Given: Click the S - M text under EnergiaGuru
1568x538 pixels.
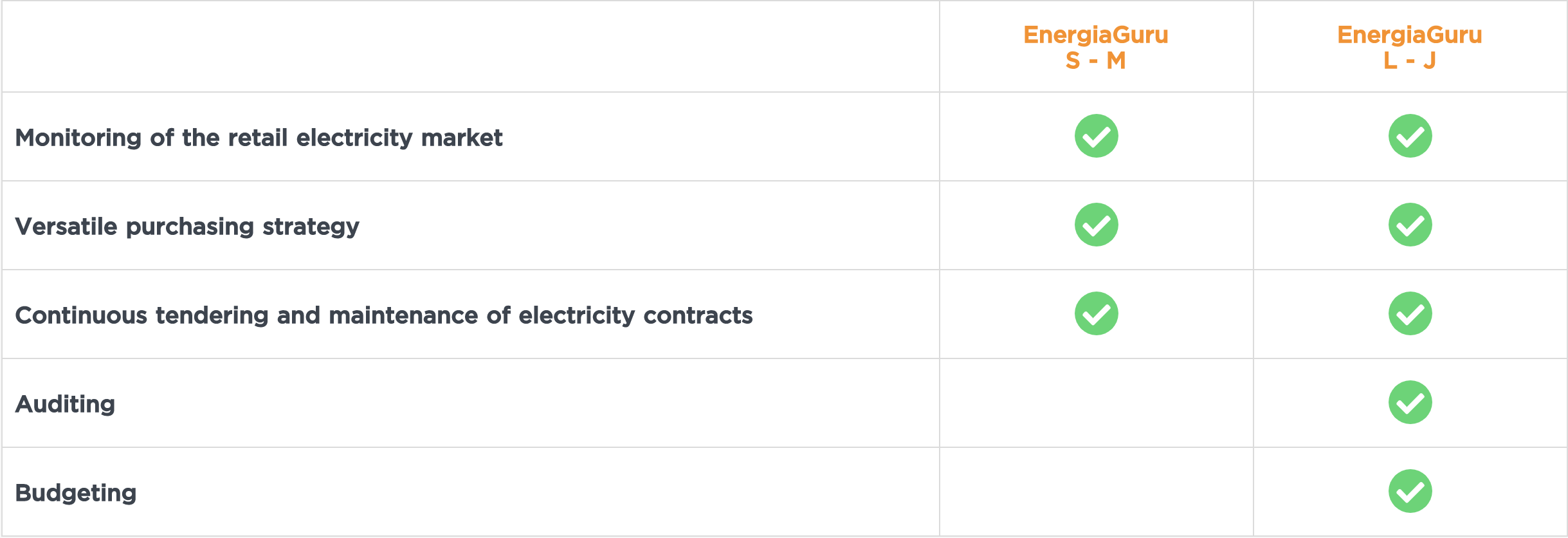Looking at the screenshot, I should [1096, 60].
